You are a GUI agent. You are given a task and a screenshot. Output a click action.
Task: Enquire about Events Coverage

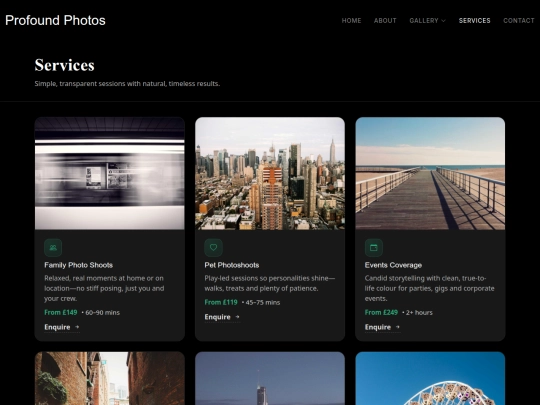tap(382, 327)
